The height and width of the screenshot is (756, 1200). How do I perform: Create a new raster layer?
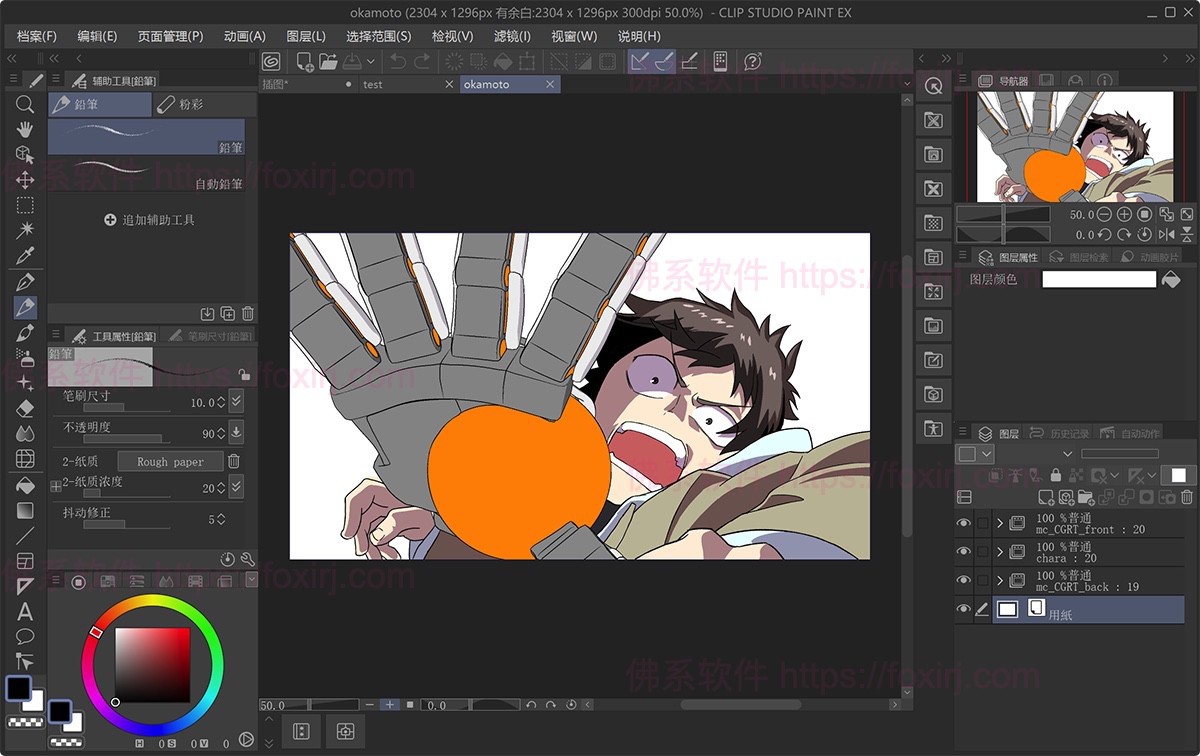[x=1045, y=497]
